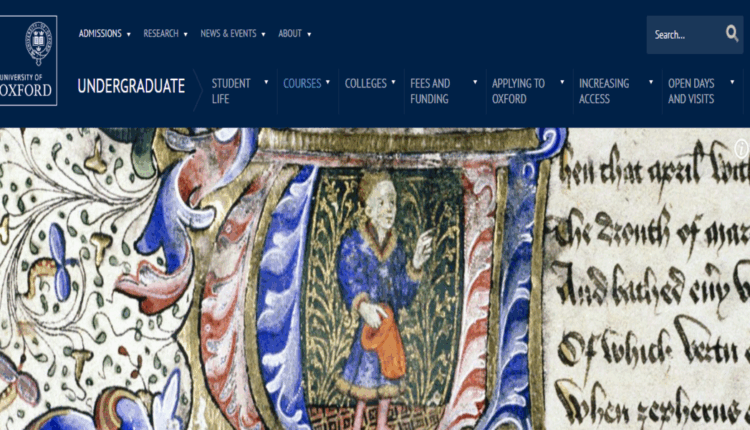Expand the arrow beside Student Life
Viewport: 750px width, 430px height.
tap(266, 82)
